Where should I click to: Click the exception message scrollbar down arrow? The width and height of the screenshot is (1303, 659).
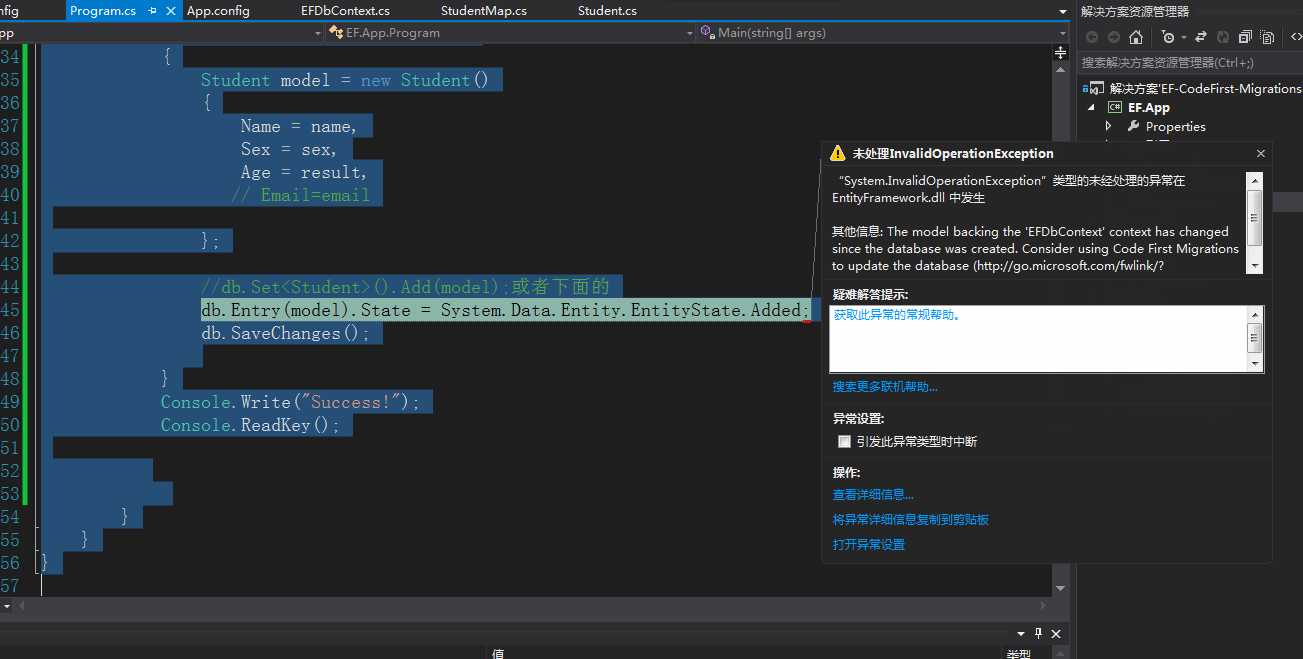click(x=1255, y=265)
